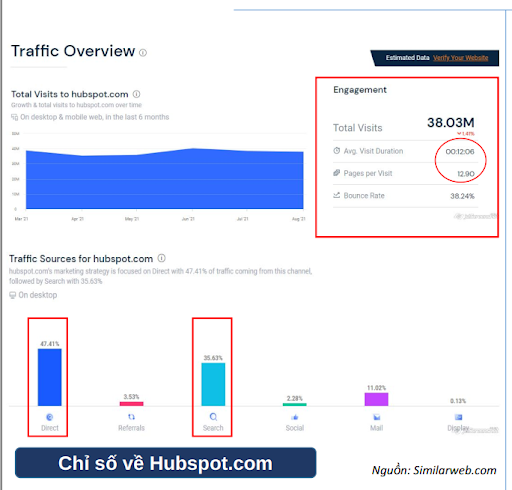
Task: Click the Direct traffic source icon
Action: 49,417
